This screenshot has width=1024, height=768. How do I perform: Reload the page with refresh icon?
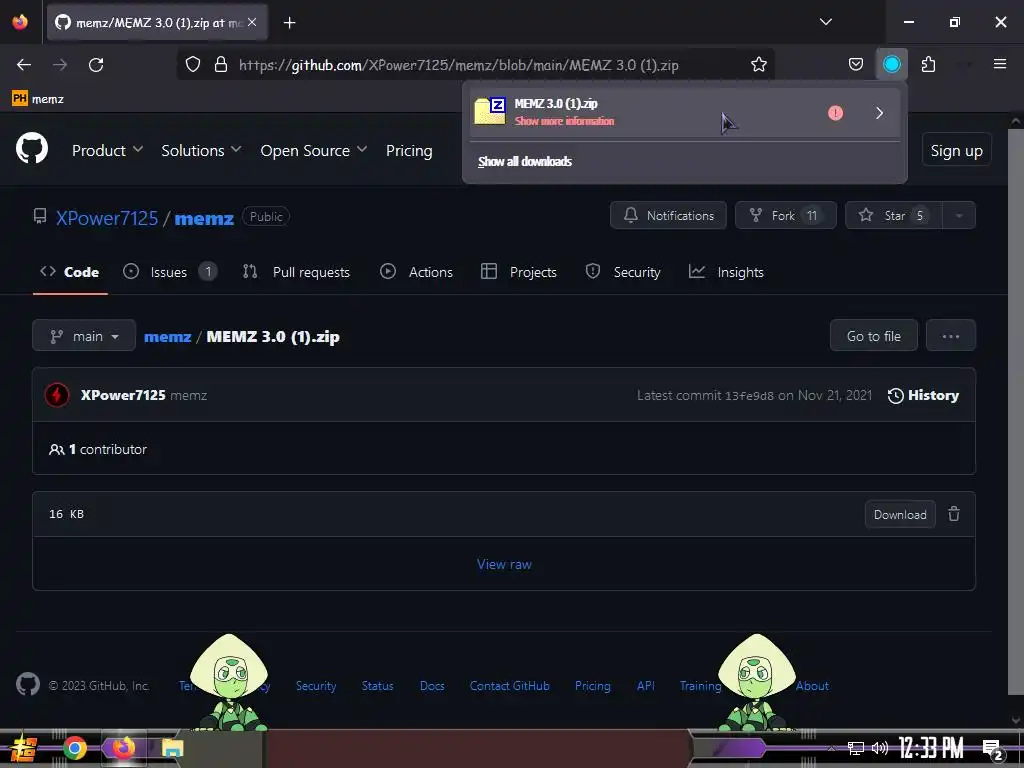pyautogui.click(x=96, y=65)
